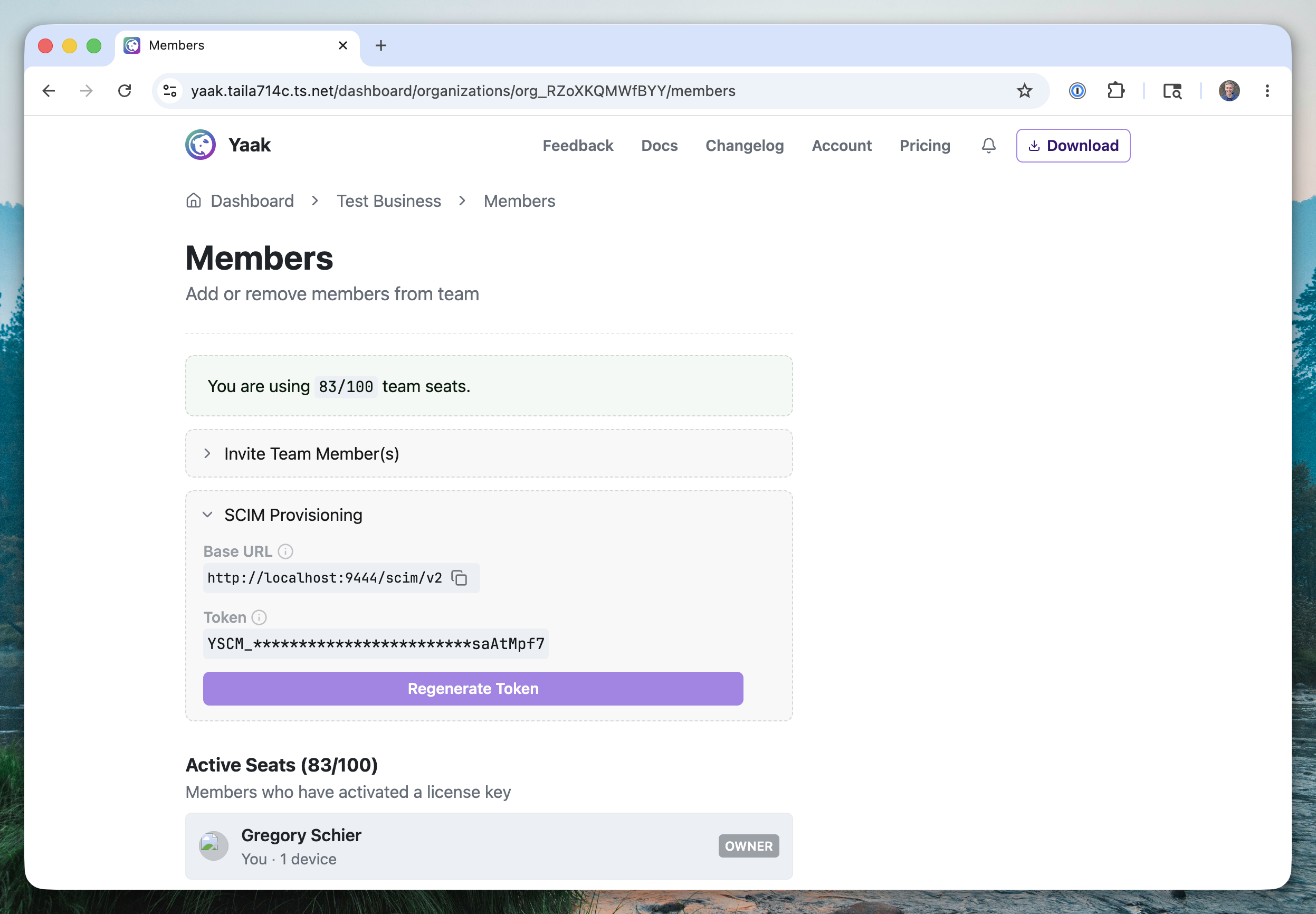
Task: Open the Feedback page
Action: pos(578,146)
